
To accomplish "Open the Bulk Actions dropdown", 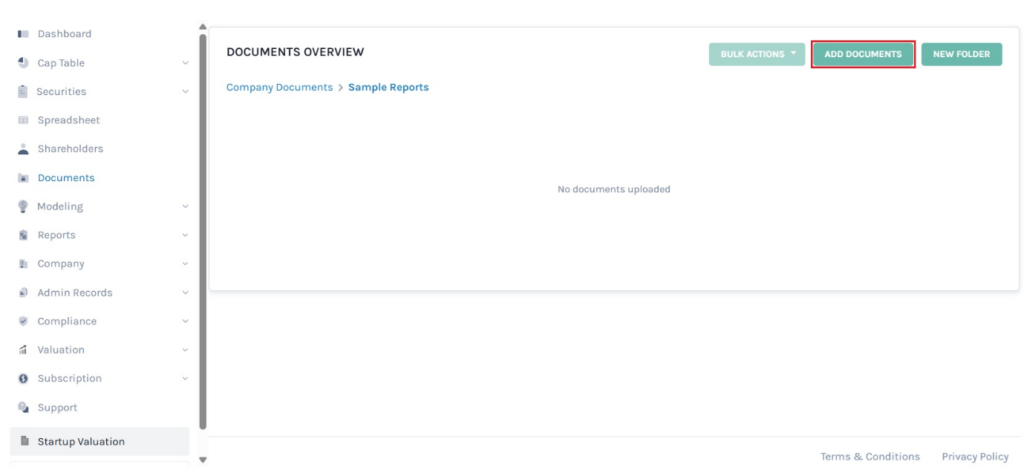I will coord(756,54).
